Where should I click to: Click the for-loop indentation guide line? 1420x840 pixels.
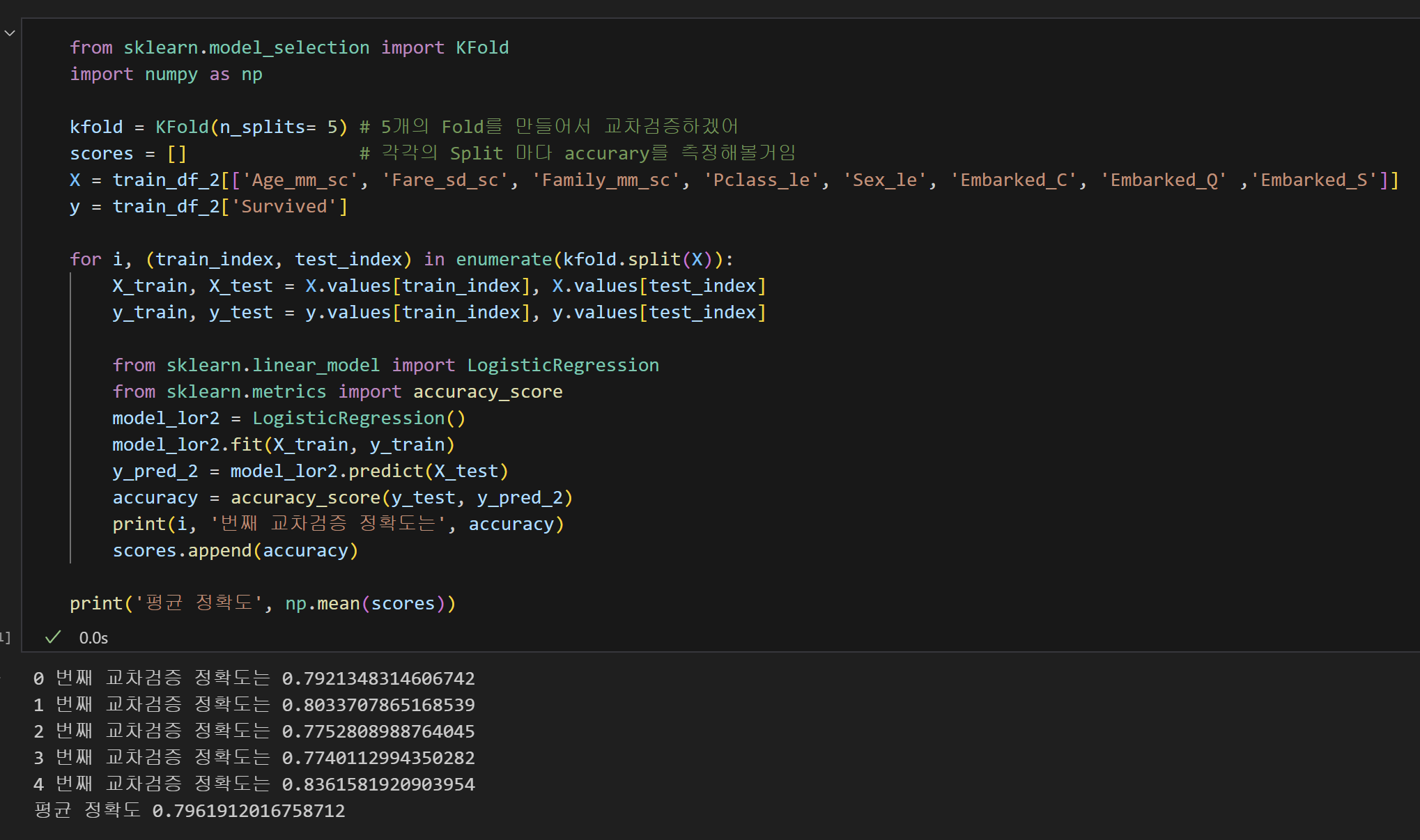click(x=70, y=418)
